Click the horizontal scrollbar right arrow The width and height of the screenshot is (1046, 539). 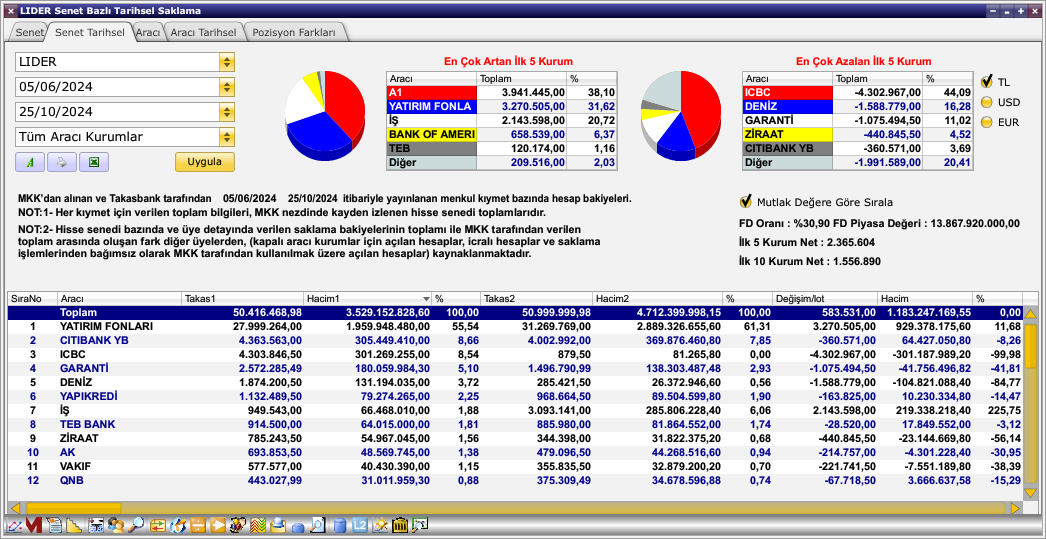click(x=1015, y=508)
